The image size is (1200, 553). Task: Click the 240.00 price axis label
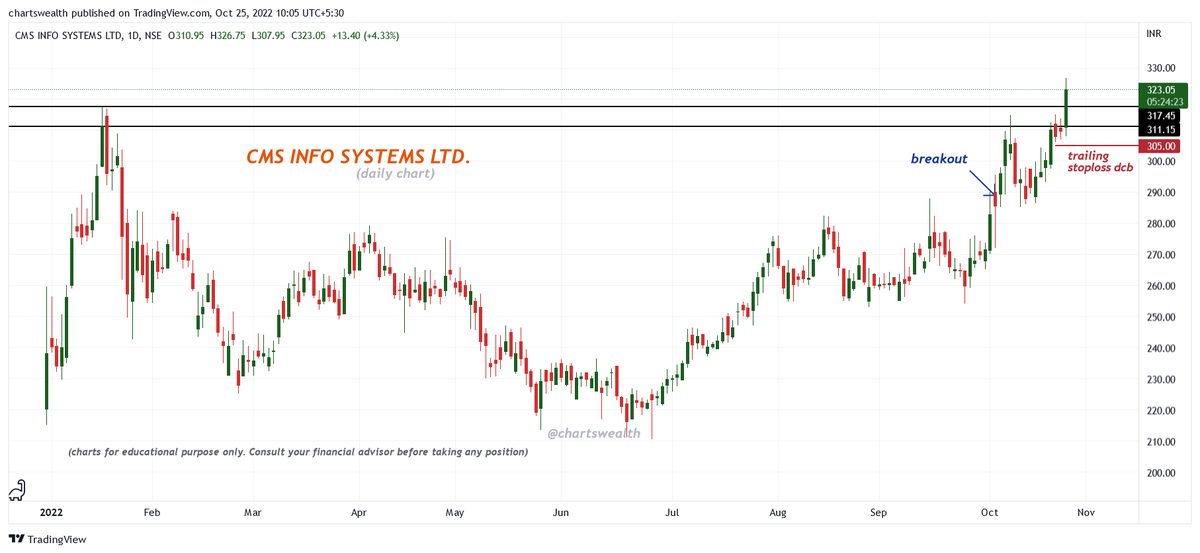pos(1160,348)
